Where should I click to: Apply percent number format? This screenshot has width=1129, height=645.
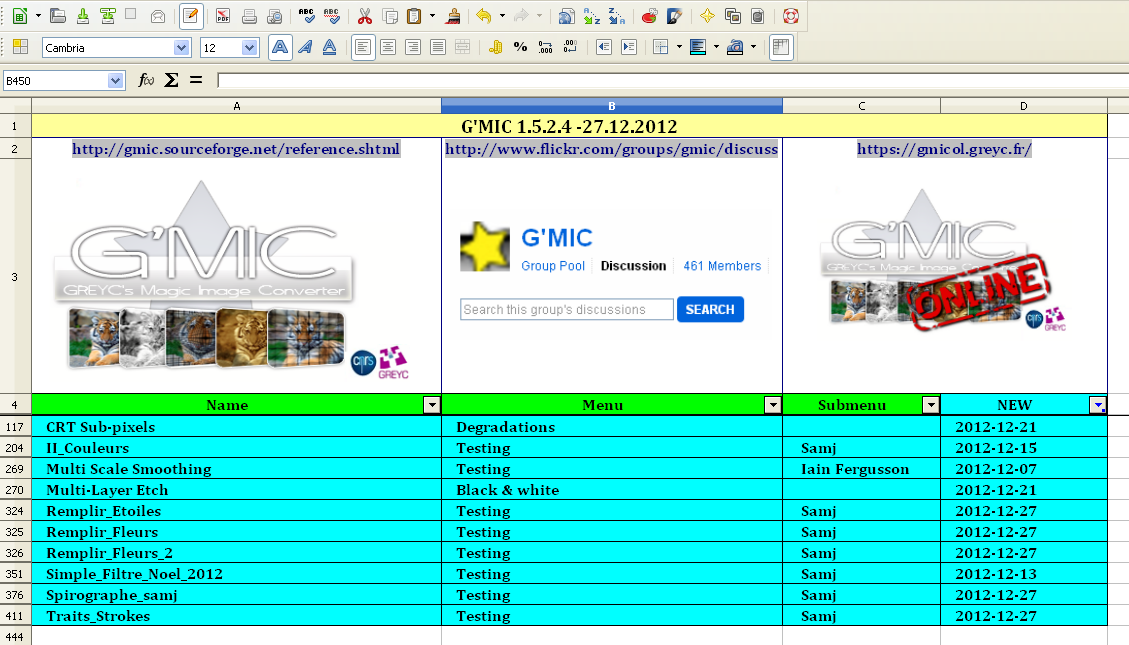(521, 48)
